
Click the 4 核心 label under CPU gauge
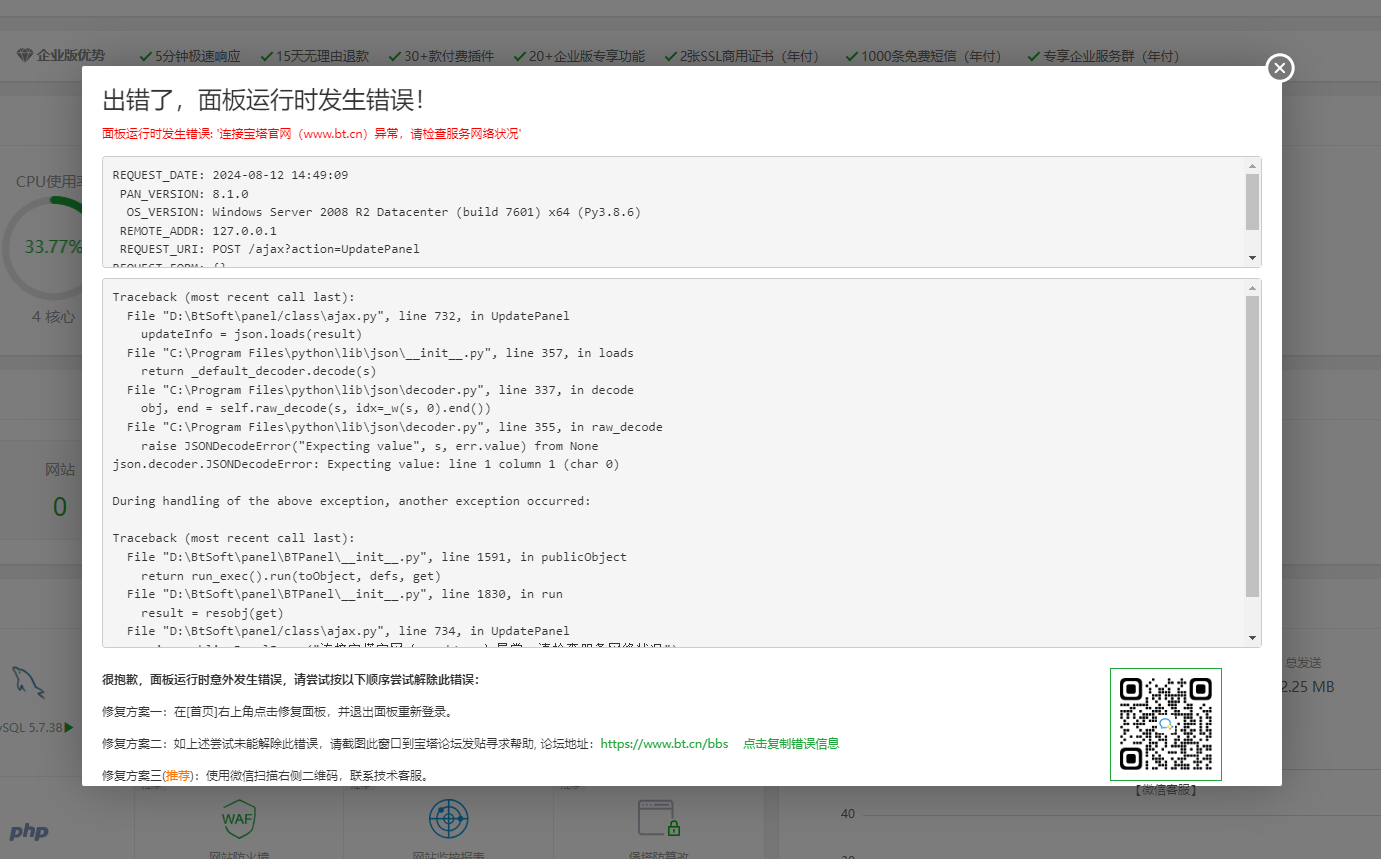pyautogui.click(x=53, y=316)
